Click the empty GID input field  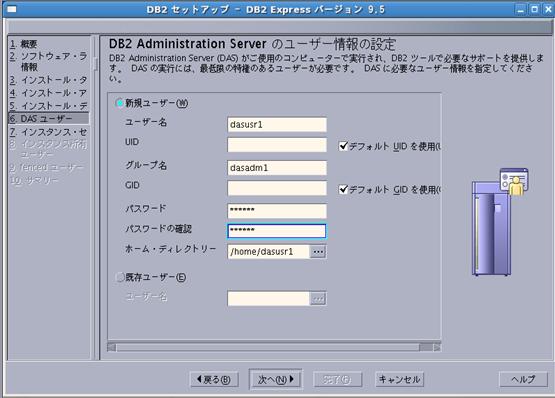pyautogui.click(x=277, y=188)
